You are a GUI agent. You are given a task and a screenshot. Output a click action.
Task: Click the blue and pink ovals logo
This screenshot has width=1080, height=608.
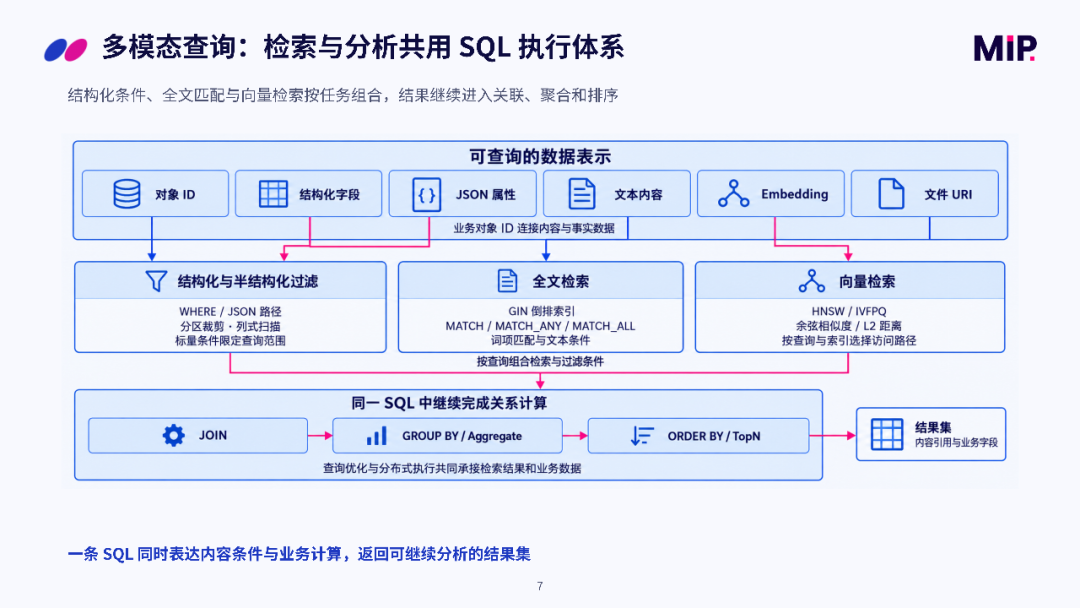coord(65,50)
